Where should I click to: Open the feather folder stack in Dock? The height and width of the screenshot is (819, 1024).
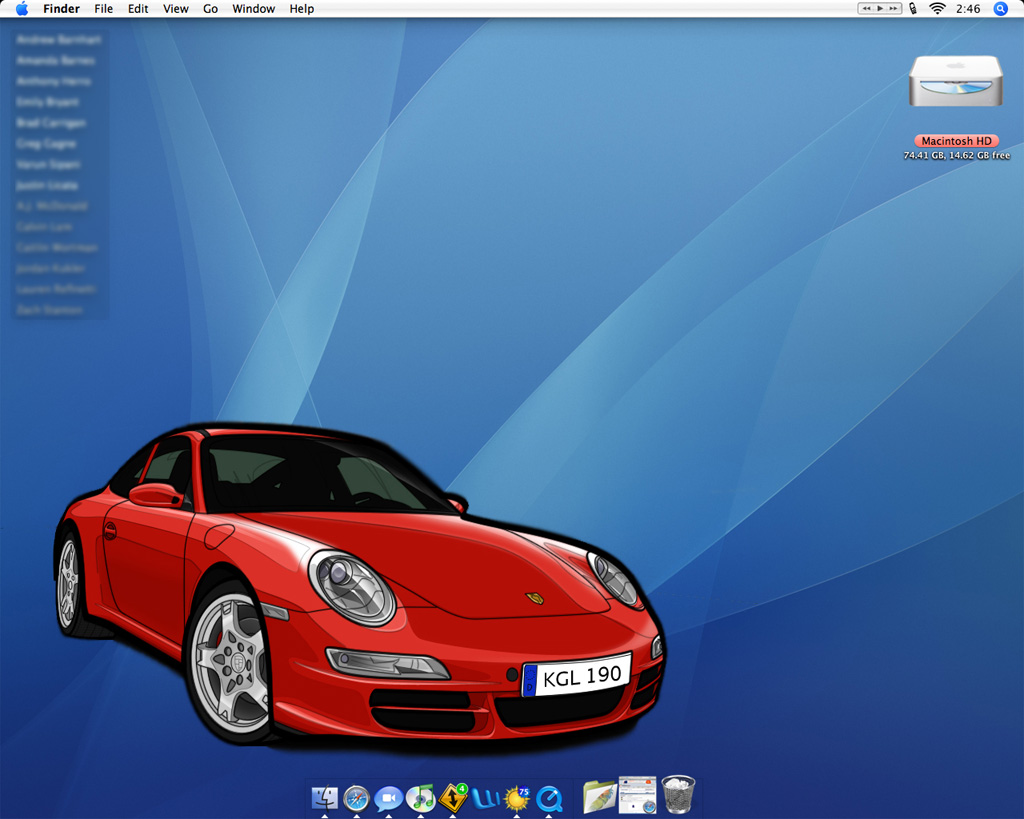[x=599, y=796]
